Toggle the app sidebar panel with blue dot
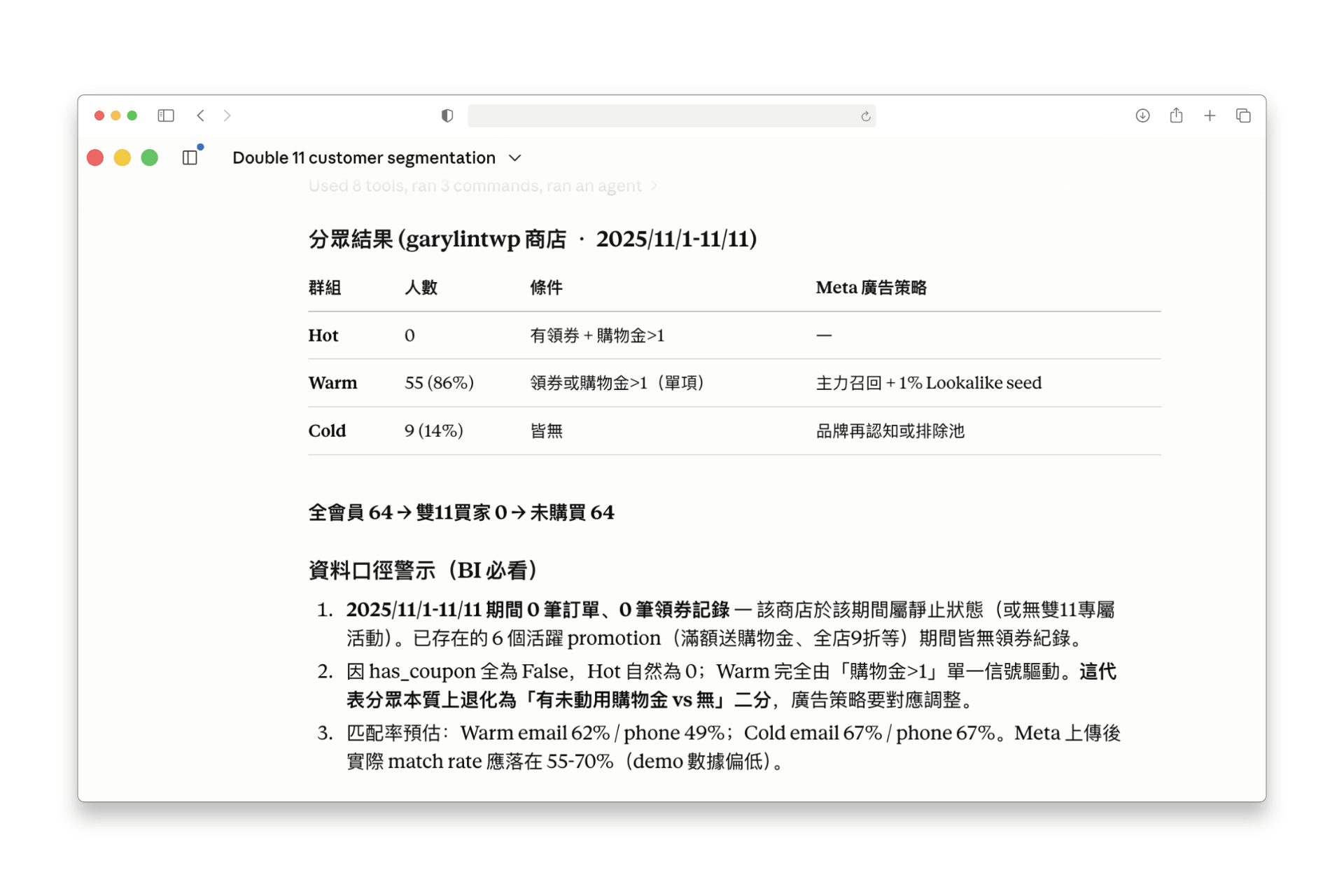 tap(190, 157)
